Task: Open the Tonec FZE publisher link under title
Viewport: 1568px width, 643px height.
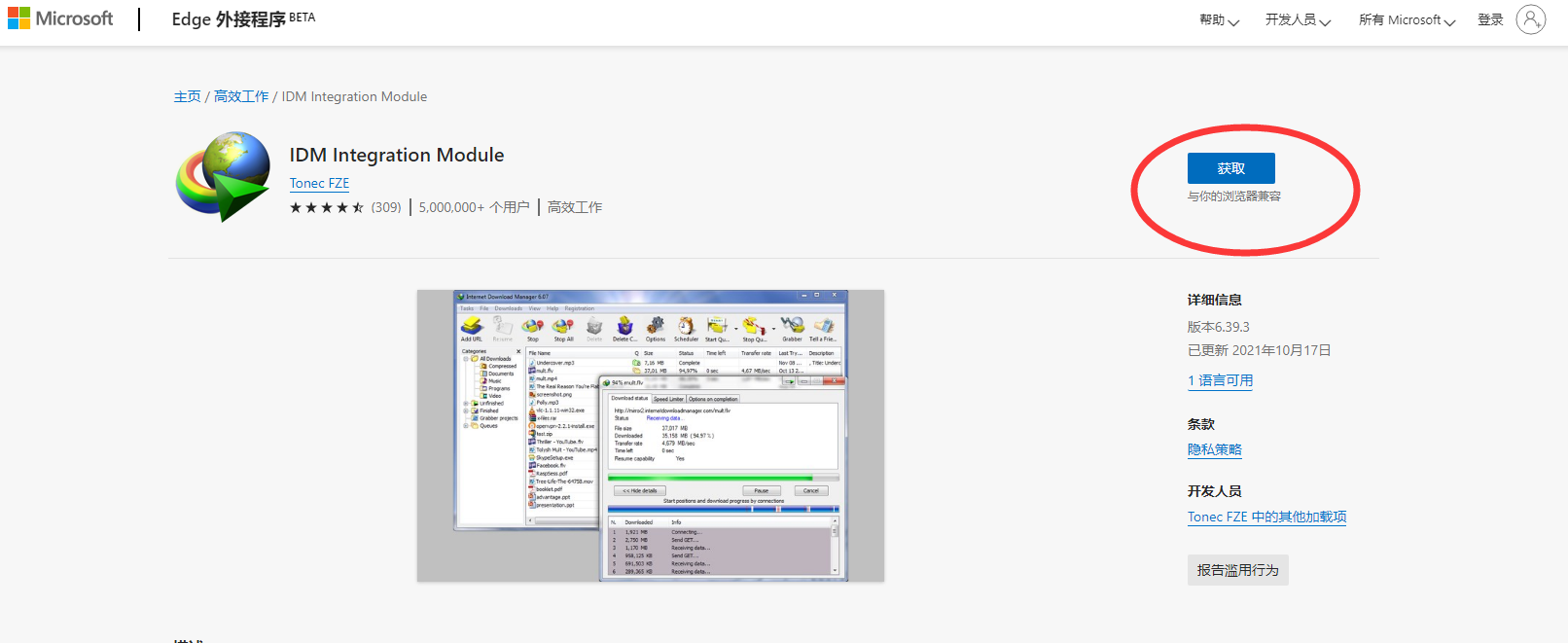Action: (x=319, y=183)
